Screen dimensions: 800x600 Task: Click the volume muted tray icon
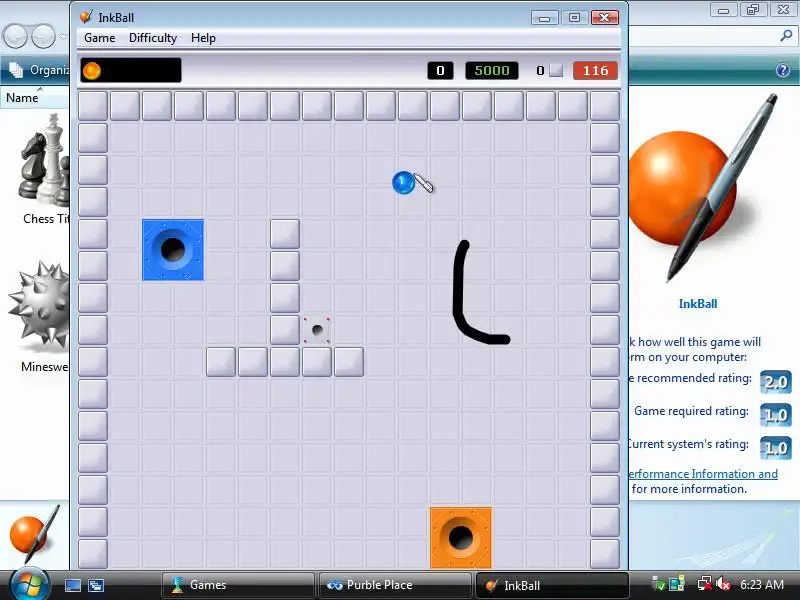[x=723, y=584]
